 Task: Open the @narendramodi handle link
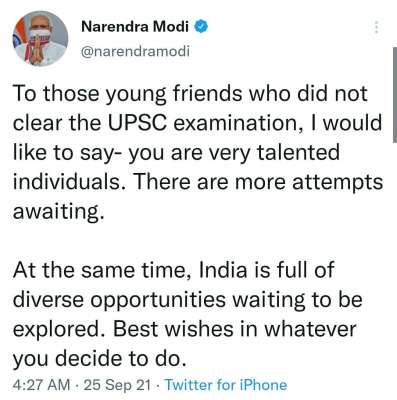pos(135,52)
